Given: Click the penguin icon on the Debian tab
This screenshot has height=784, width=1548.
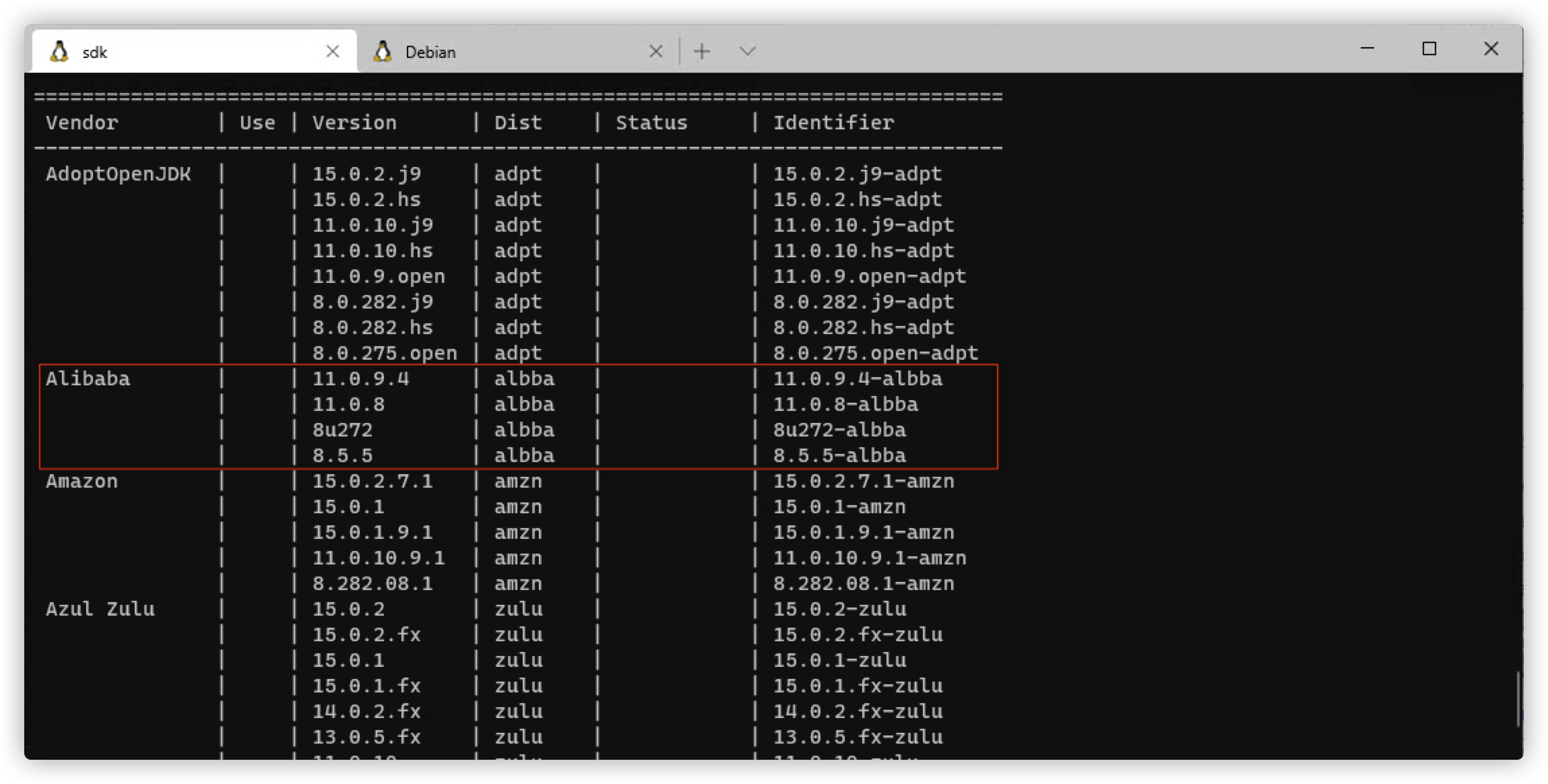Looking at the screenshot, I should (x=383, y=52).
